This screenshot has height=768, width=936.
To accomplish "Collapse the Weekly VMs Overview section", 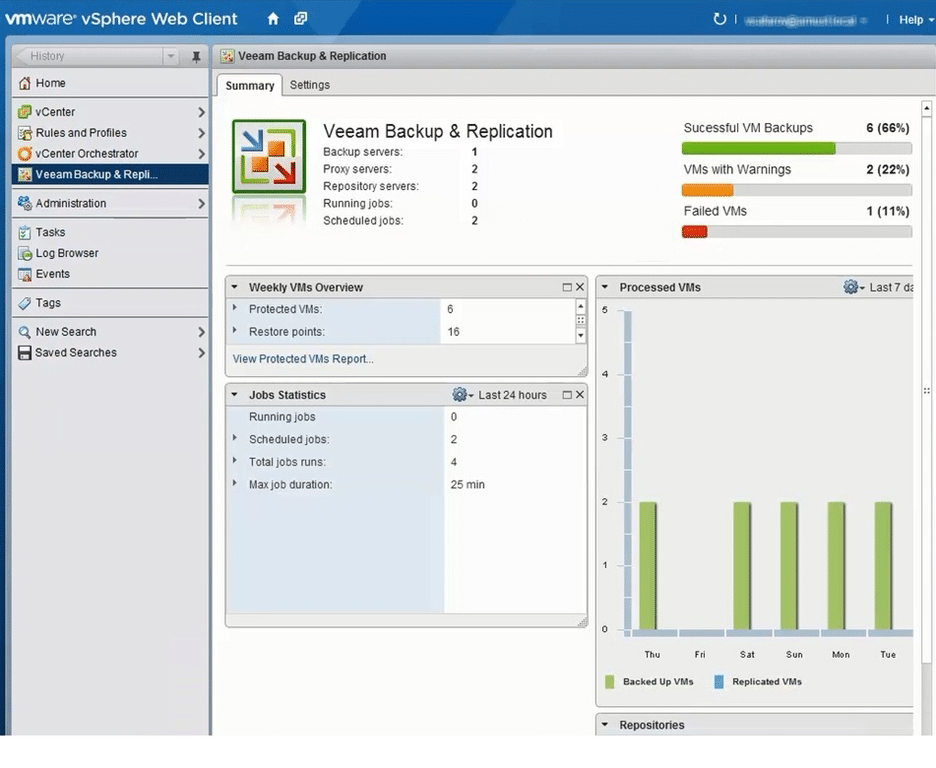I will point(234,287).
